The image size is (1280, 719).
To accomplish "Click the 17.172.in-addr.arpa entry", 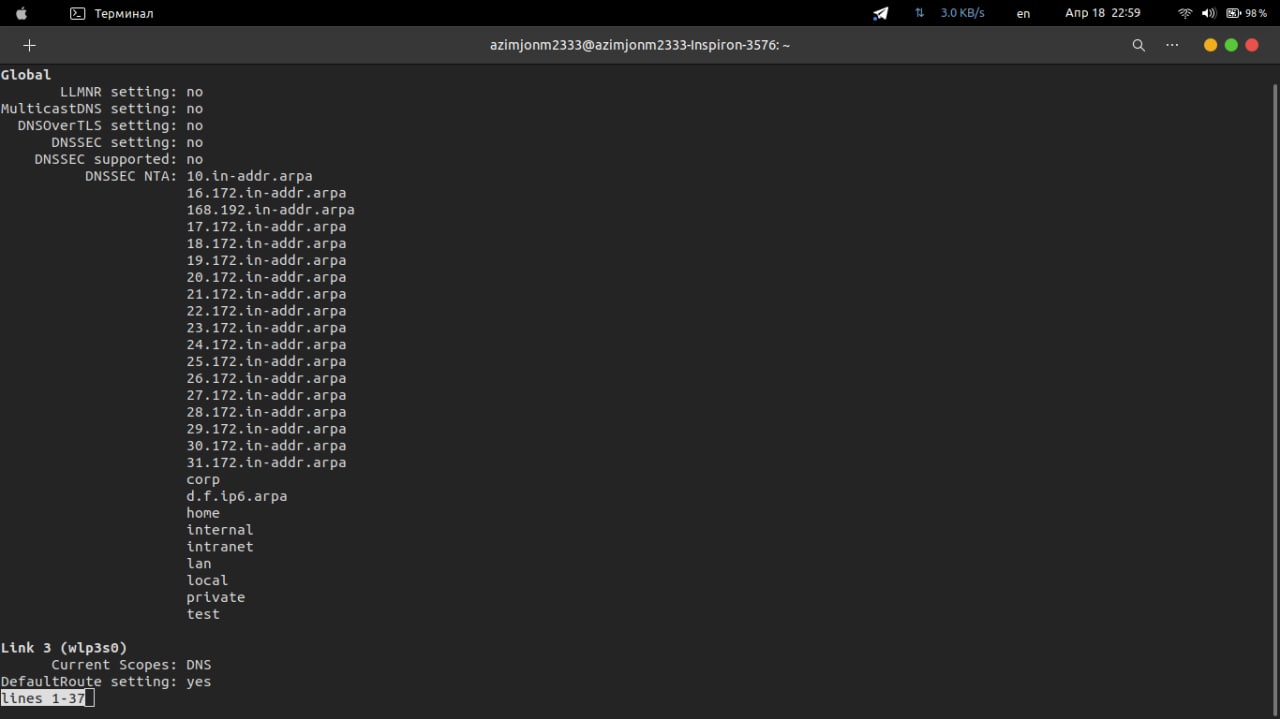I will [x=266, y=227].
